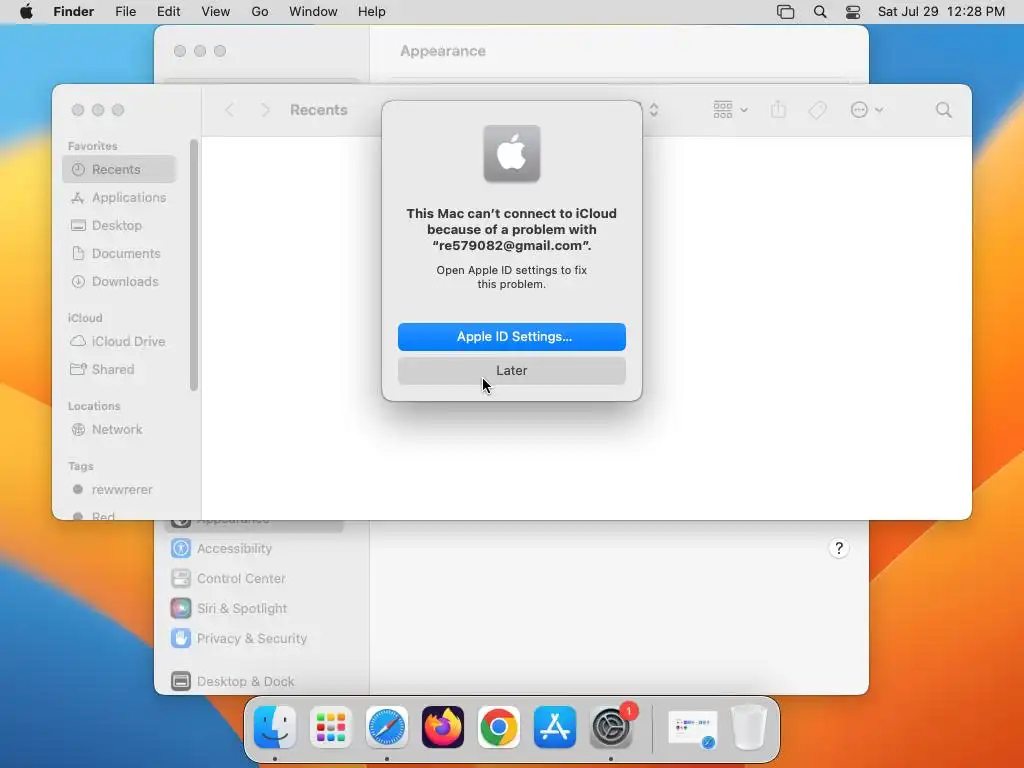Screen dimensions: 1024x768
Task: Open the Help menu
Action: [372, 12]
